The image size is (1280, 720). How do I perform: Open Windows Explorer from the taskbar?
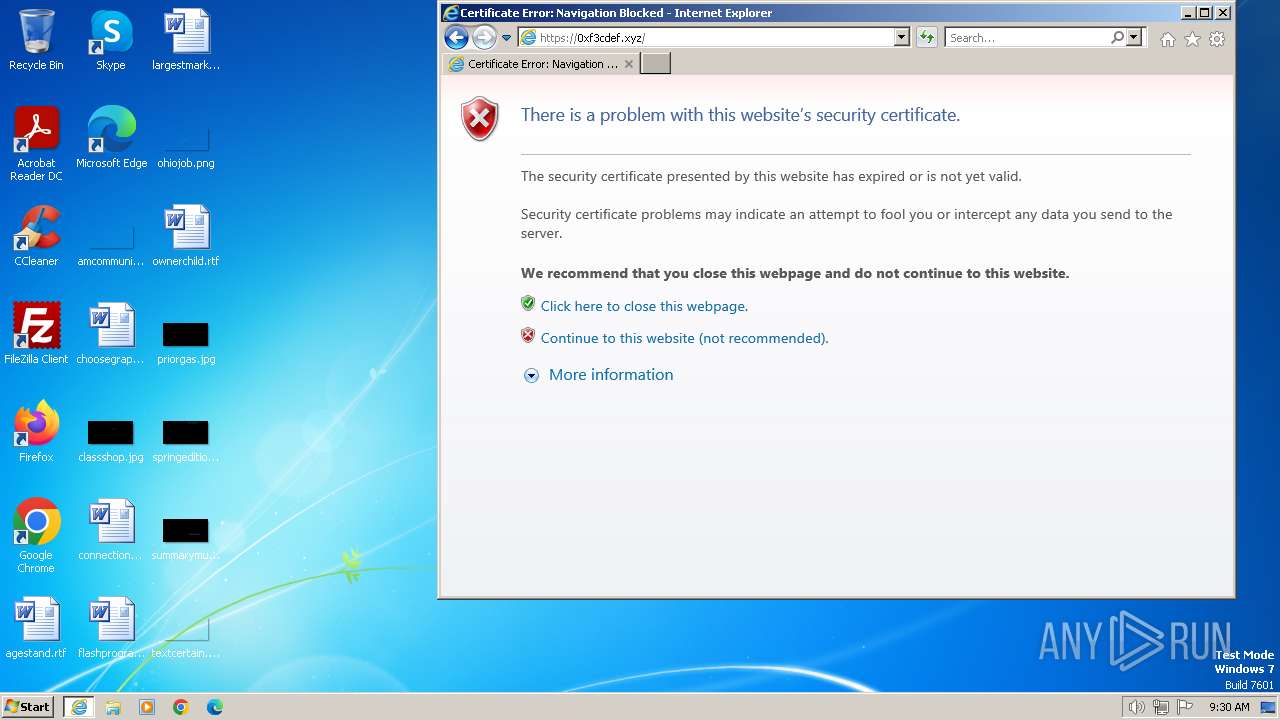[113, 707]
